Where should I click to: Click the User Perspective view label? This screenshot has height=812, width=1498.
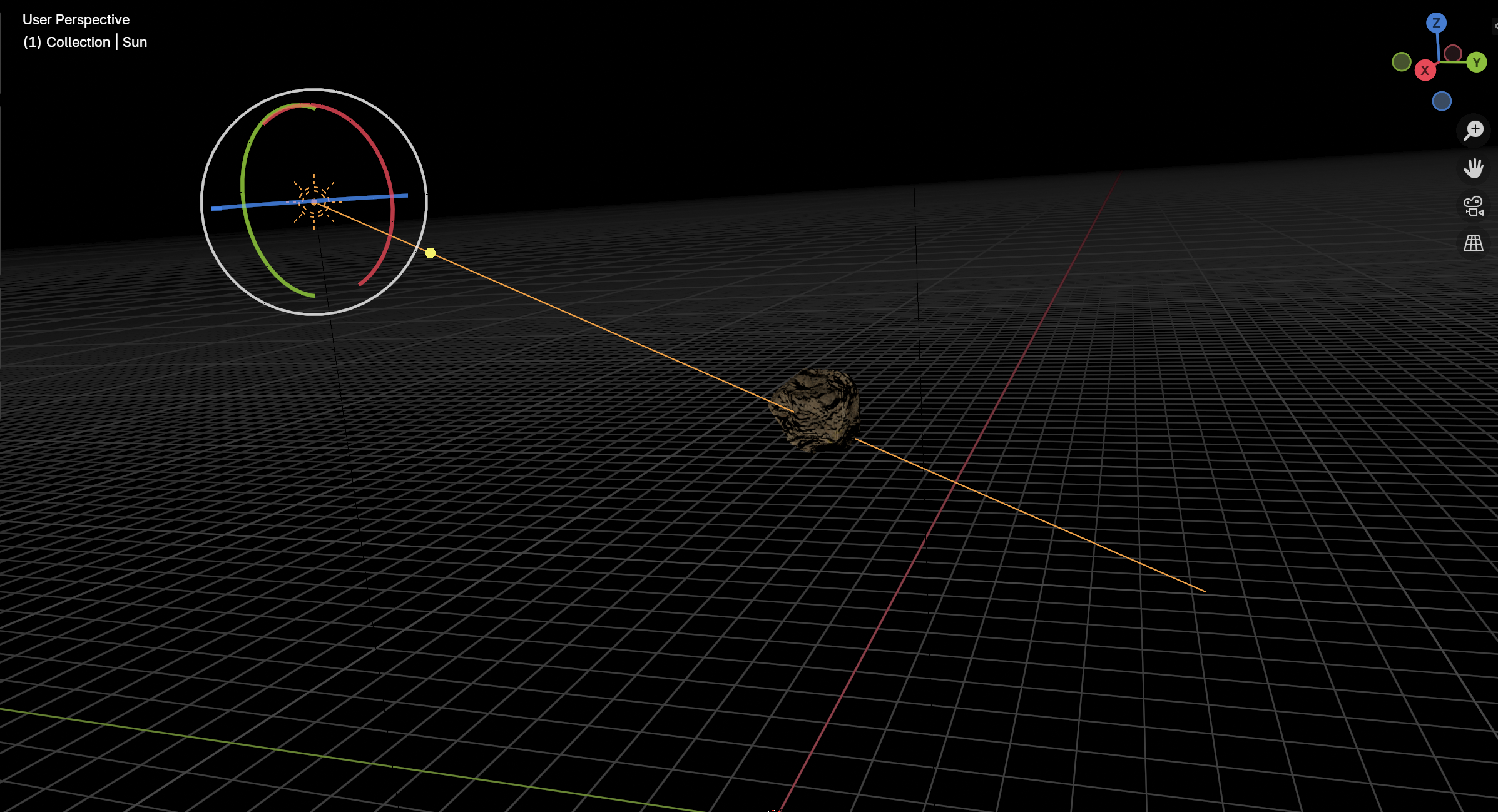click(76, 19)
